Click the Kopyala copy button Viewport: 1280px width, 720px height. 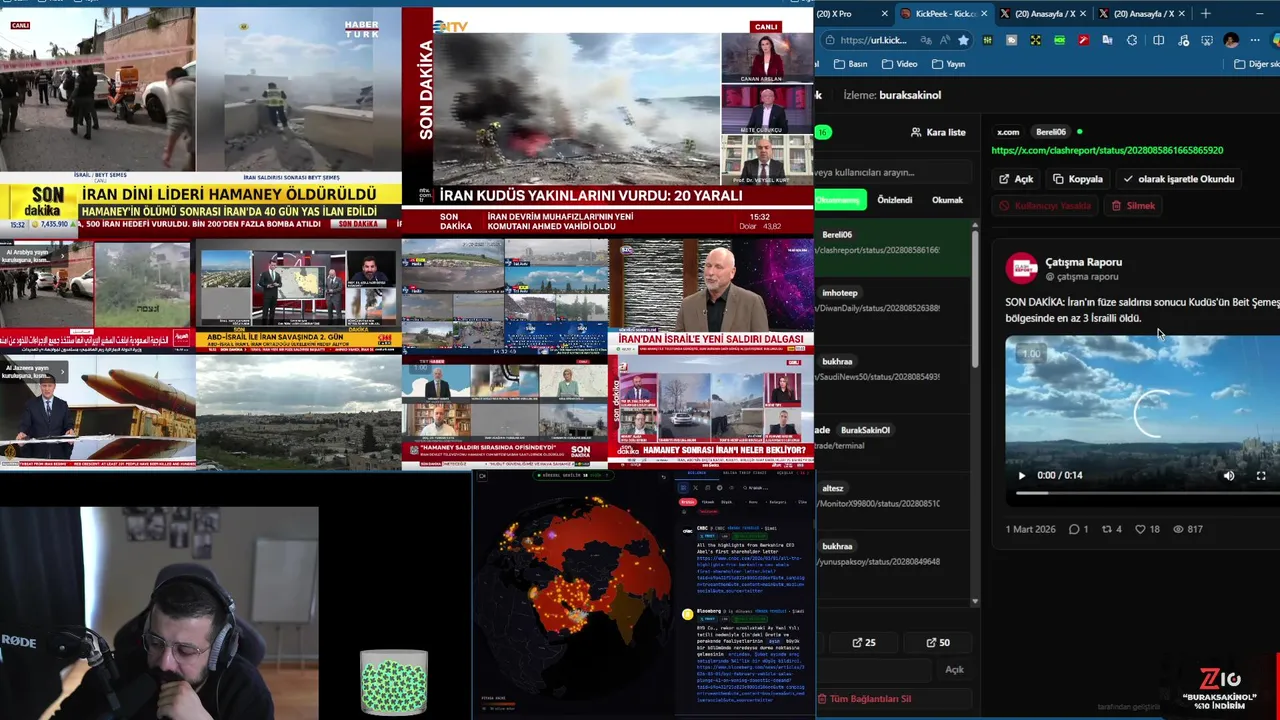coord(1078,179)
